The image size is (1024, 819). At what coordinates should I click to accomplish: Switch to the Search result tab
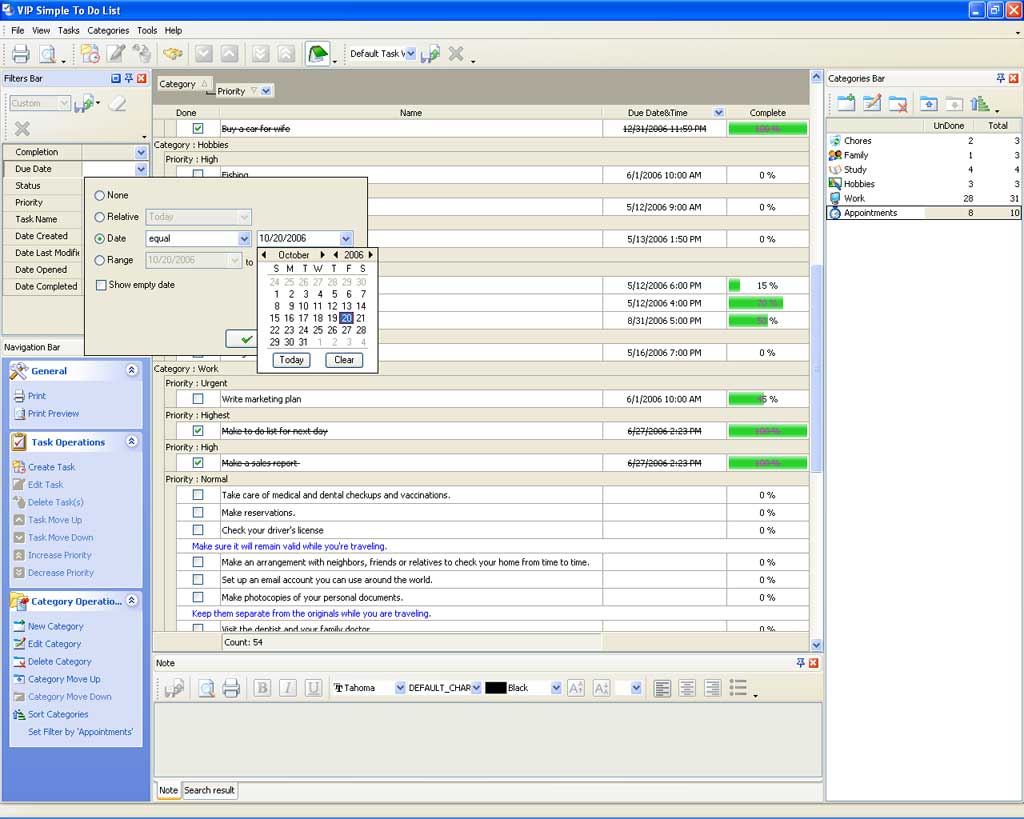click(209, 790)
